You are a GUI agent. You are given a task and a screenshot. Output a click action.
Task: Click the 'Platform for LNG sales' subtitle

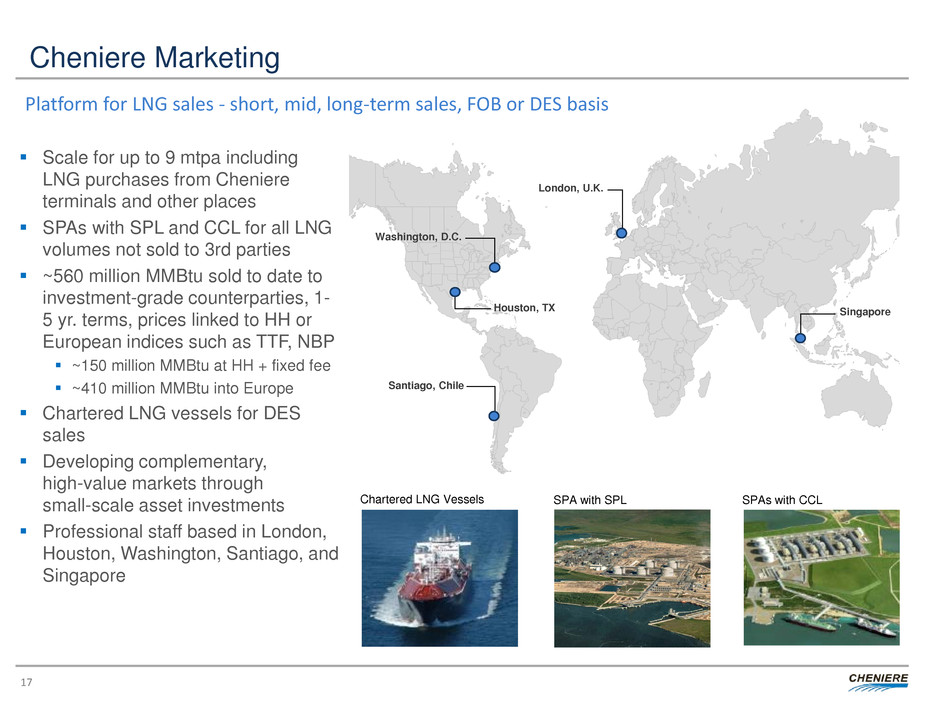point(317,105)
